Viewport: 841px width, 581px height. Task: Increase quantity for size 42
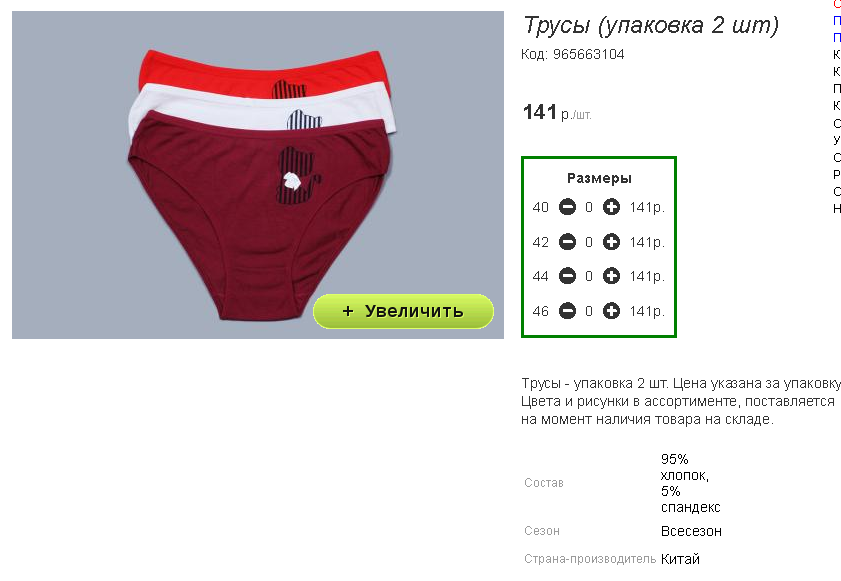(611, 241)
